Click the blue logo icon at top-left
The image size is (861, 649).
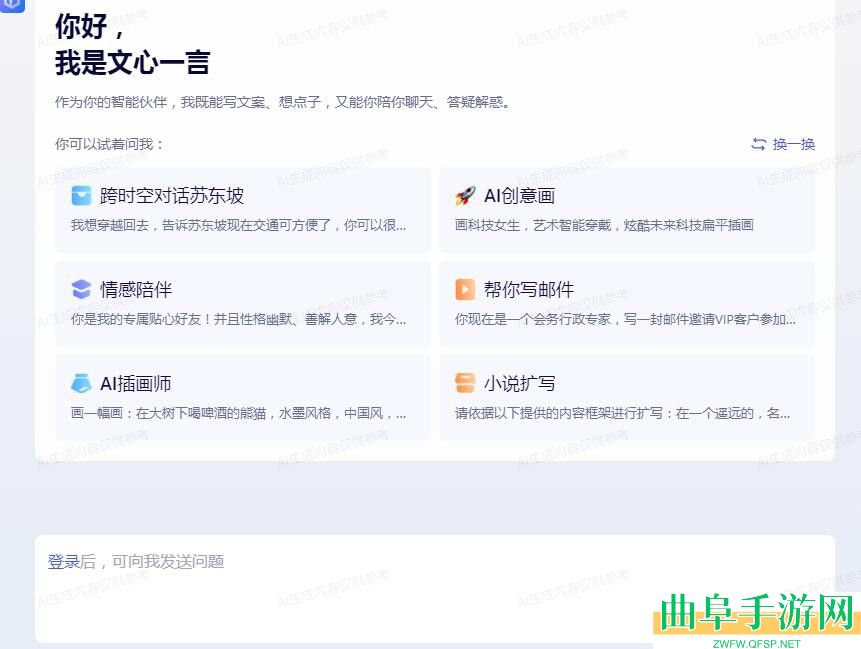click(x=12, y=5)
